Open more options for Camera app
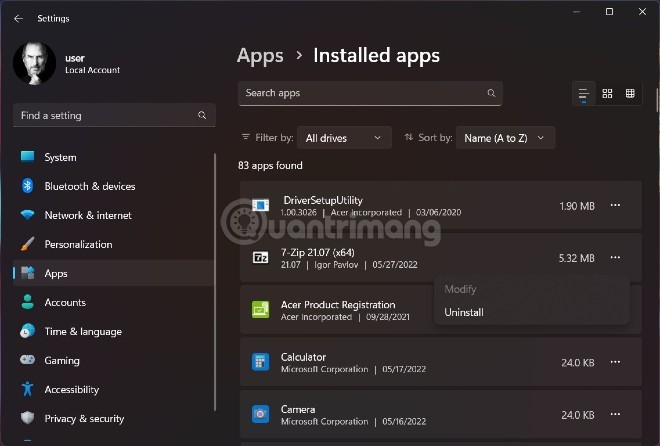The height and width of the screenshot is (446, 660). pyautogui.click(x=615, y=414)
